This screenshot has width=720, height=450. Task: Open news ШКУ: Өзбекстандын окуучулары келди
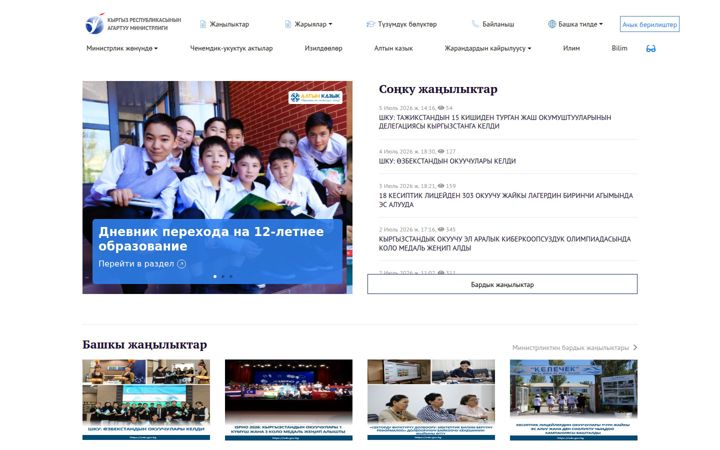[447, 161]
